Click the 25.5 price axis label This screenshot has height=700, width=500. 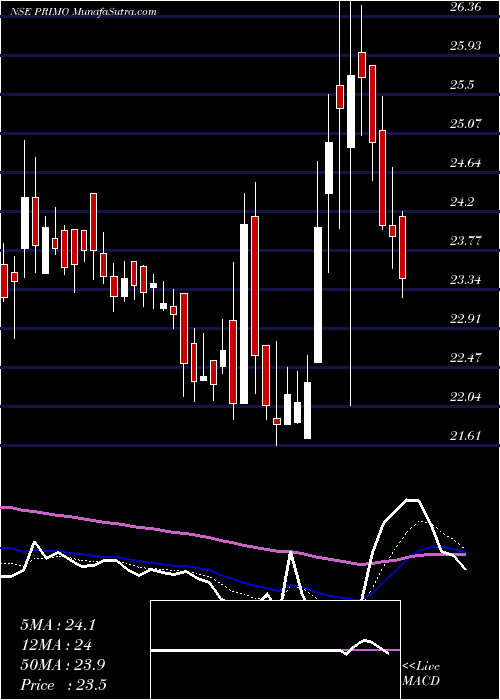(462, 84)
